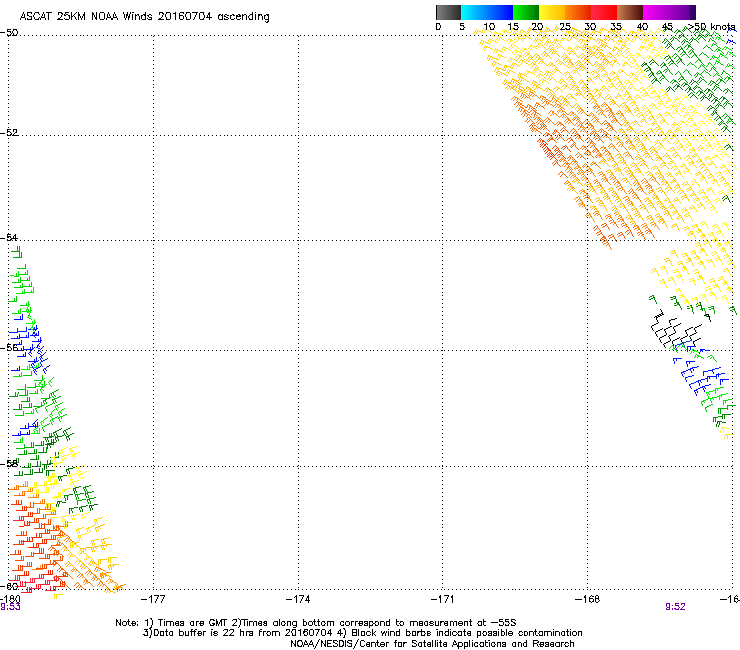Click the longitude label "-174"
The height and width of the screenshot is (650, 740).
(x=298, y=599)
